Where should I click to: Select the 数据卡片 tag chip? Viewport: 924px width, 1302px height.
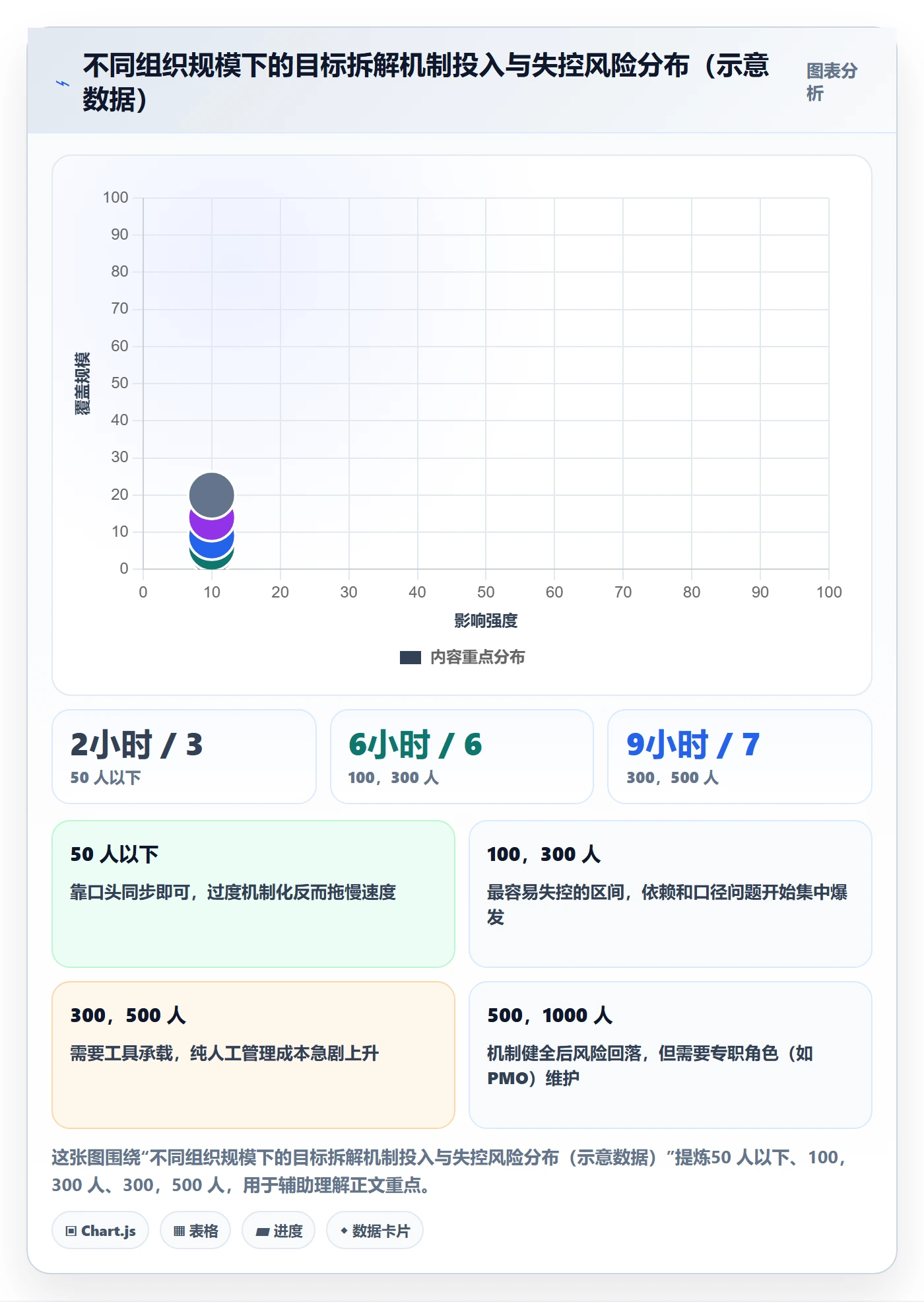coord(375,1231)
